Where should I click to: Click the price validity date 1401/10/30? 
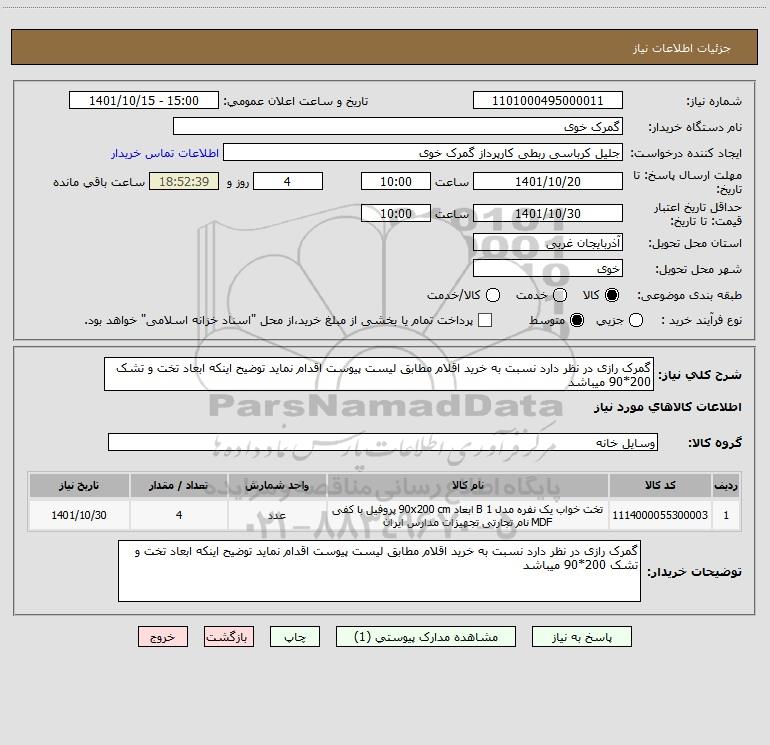548,213
